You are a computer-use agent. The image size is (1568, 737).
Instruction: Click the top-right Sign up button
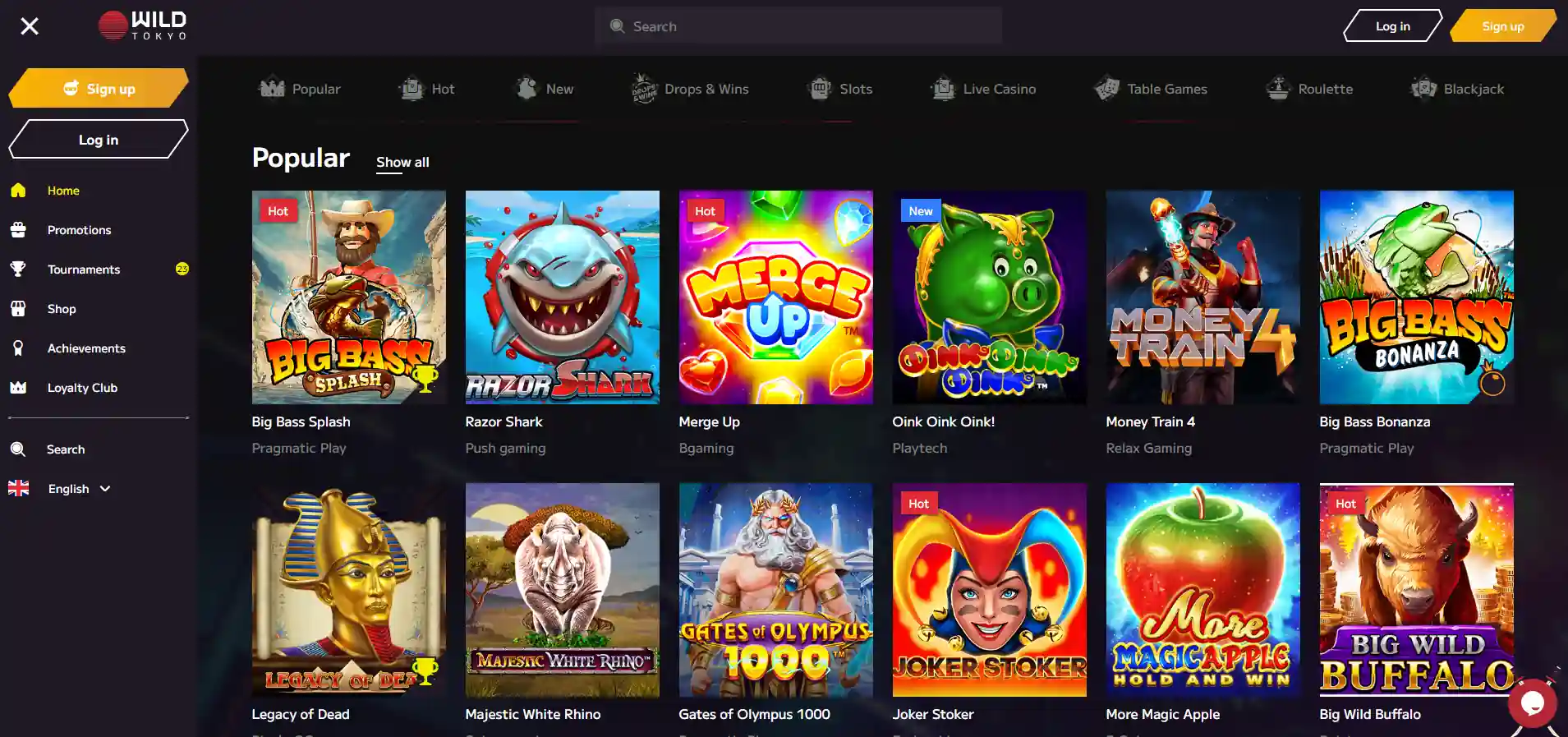1502,26
